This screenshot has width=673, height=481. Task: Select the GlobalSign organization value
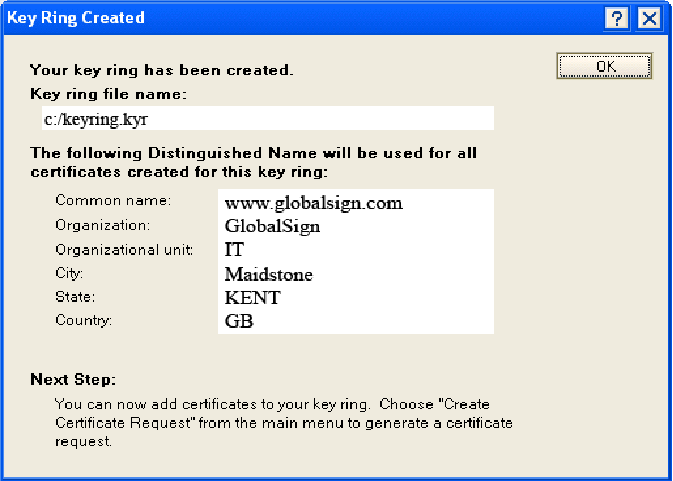tap(272, 227)
